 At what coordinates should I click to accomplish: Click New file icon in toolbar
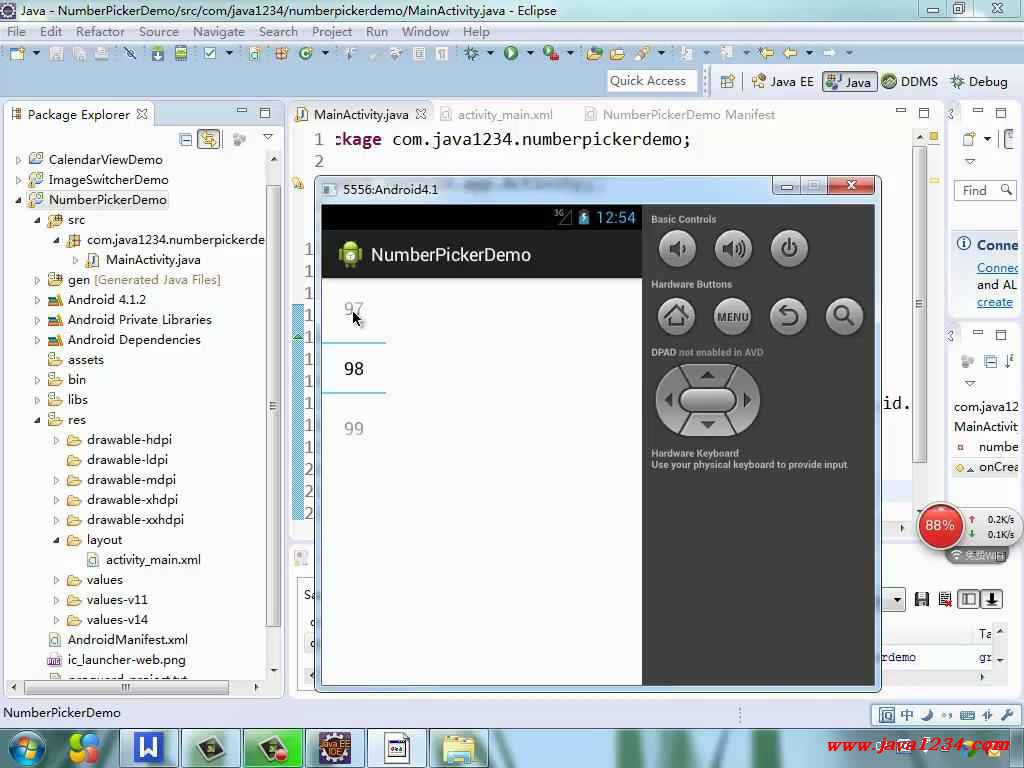click(x=17, y=54)
